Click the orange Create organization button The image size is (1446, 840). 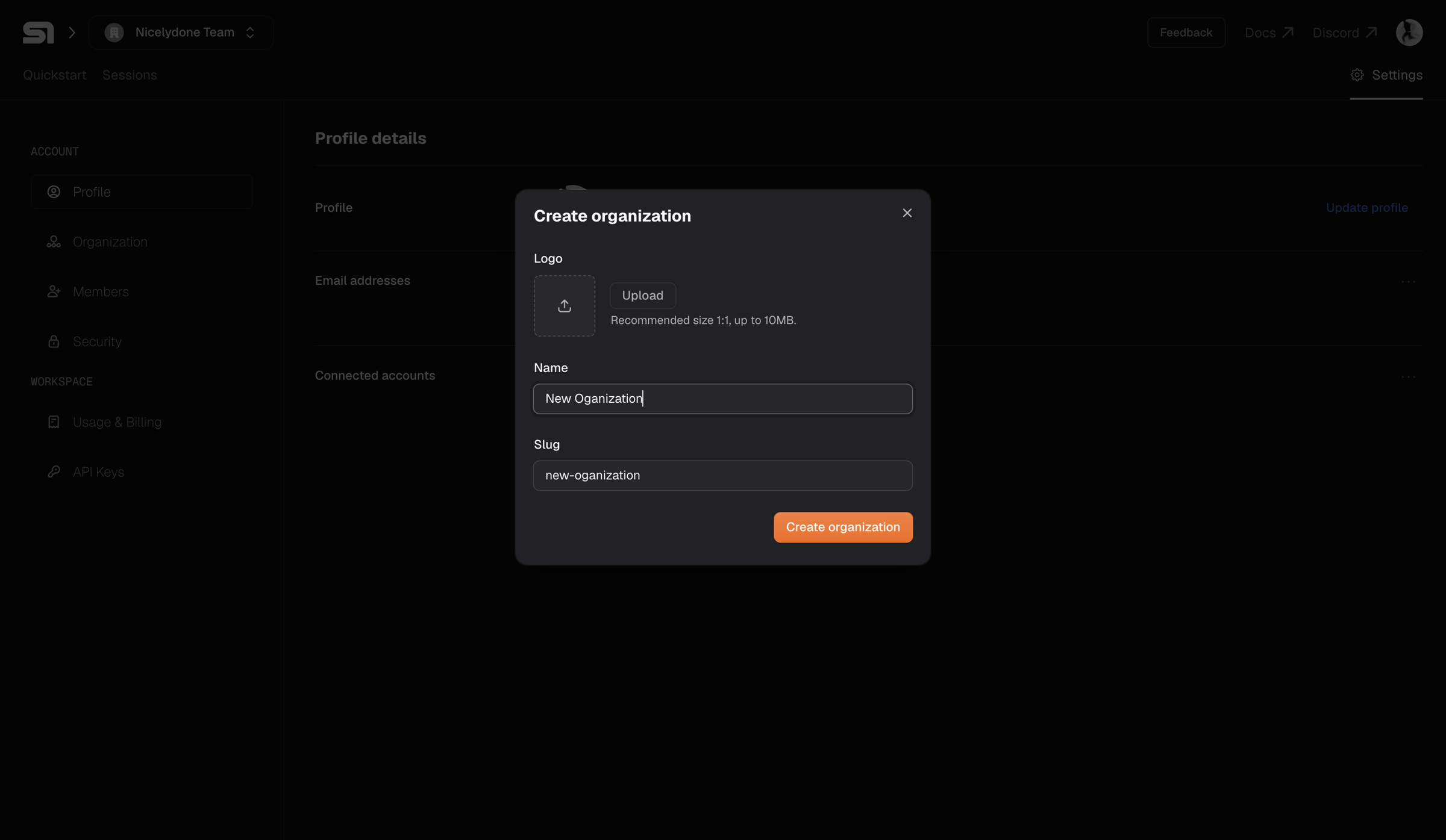843,527
